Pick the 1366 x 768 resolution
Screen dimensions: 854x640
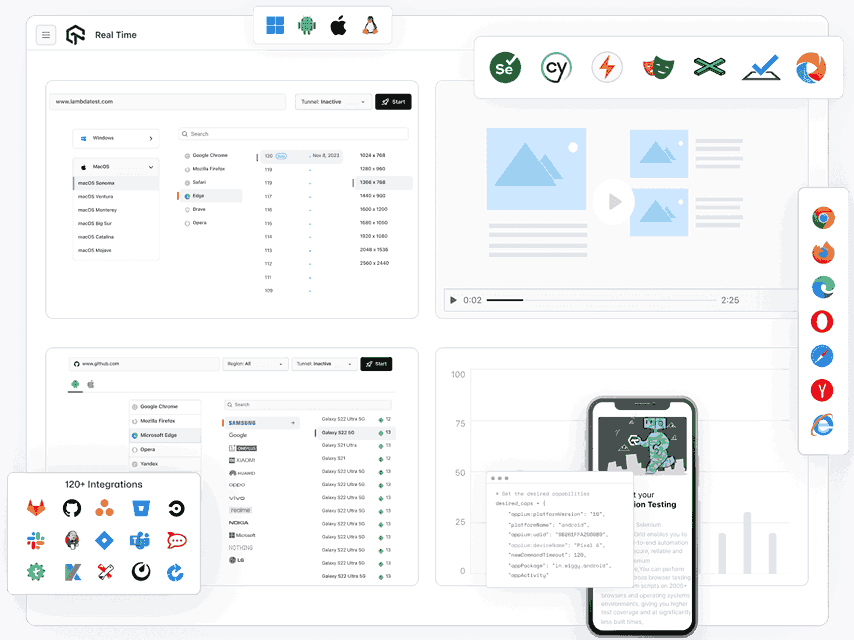[x=382, y=182]
